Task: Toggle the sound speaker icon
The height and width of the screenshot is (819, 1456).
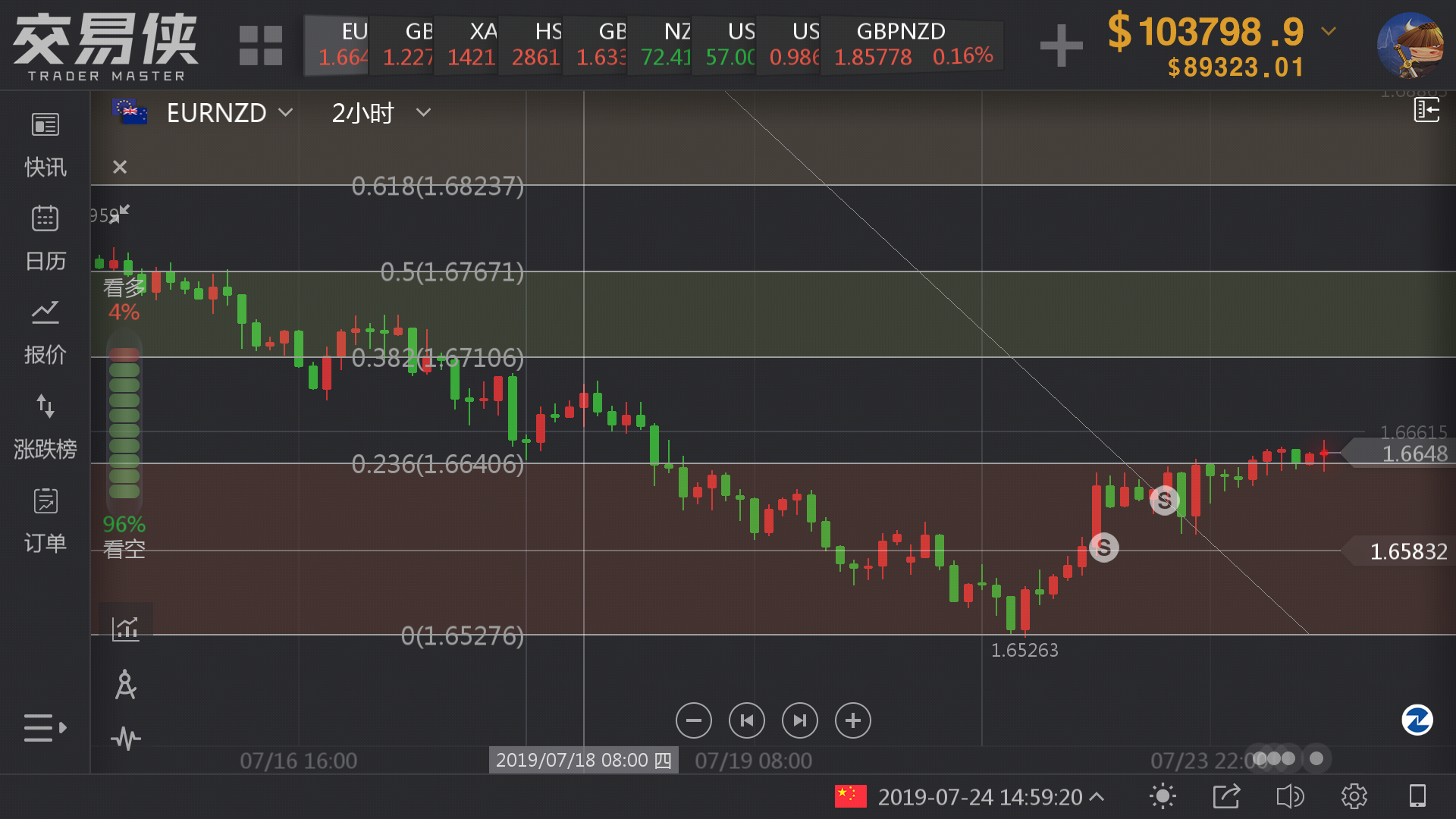Action: click(1290, 796)
